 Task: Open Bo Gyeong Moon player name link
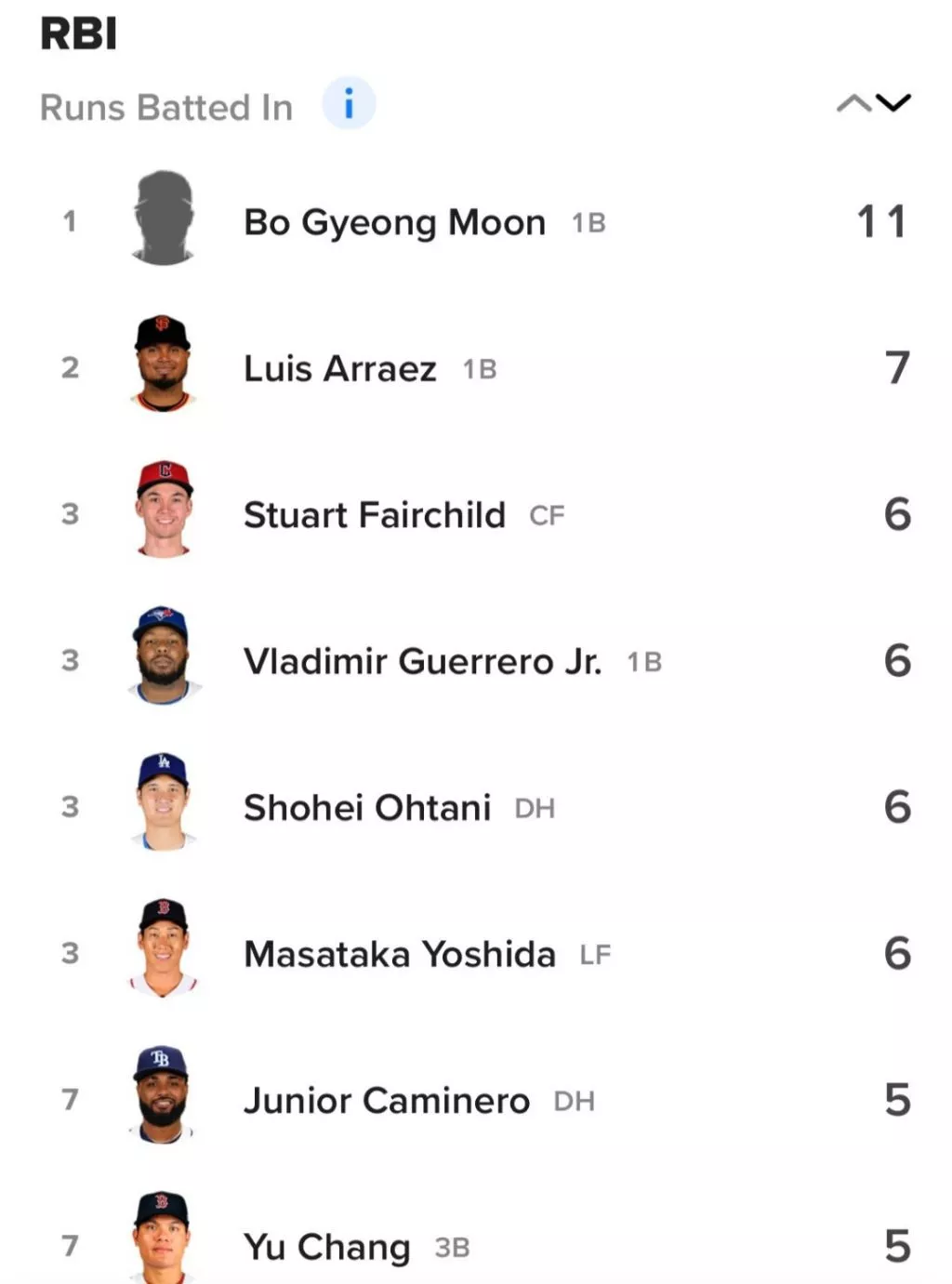394,223
